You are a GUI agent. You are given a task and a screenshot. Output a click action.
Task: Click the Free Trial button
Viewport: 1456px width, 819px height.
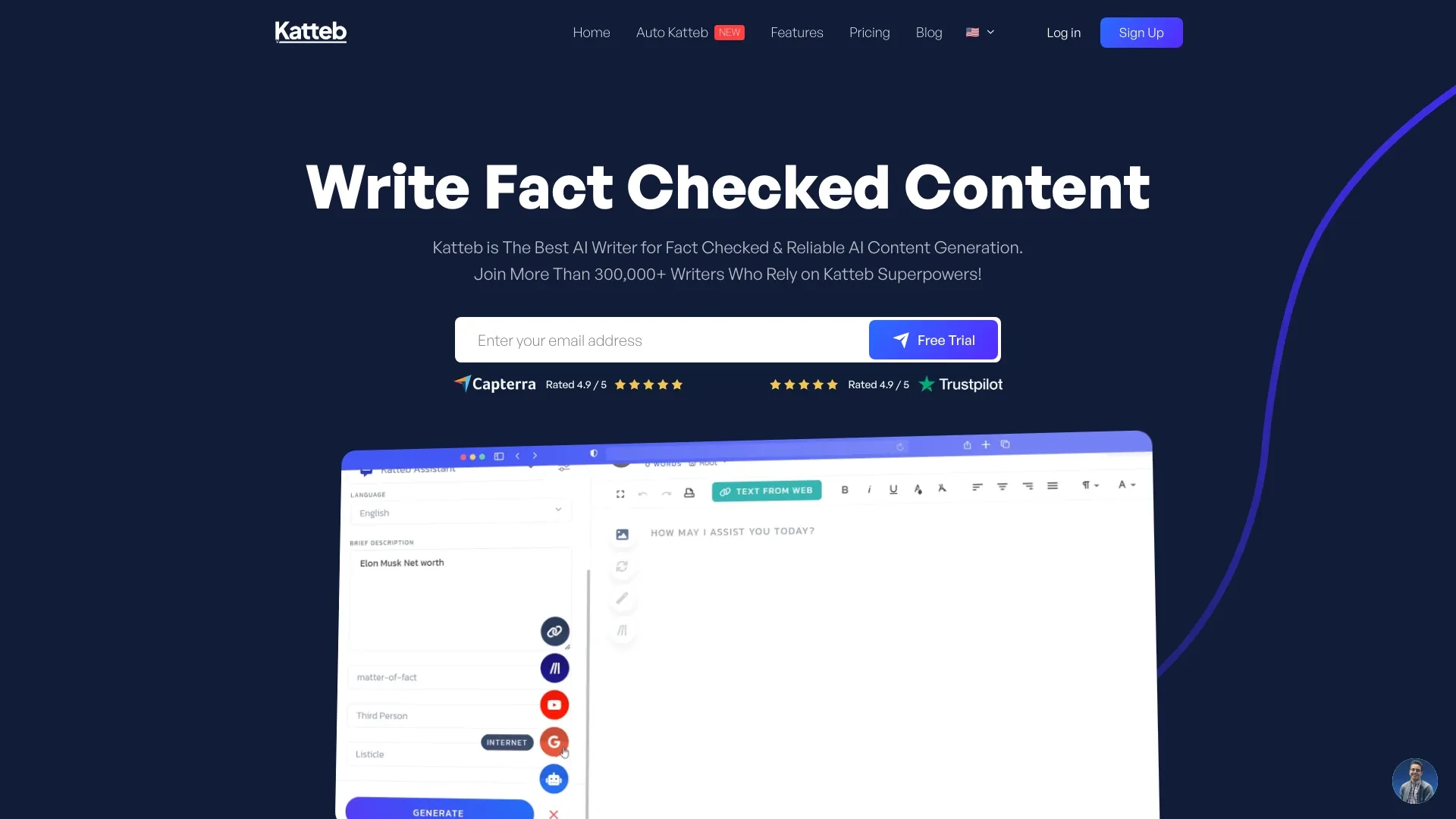click(x=933, y=340)
